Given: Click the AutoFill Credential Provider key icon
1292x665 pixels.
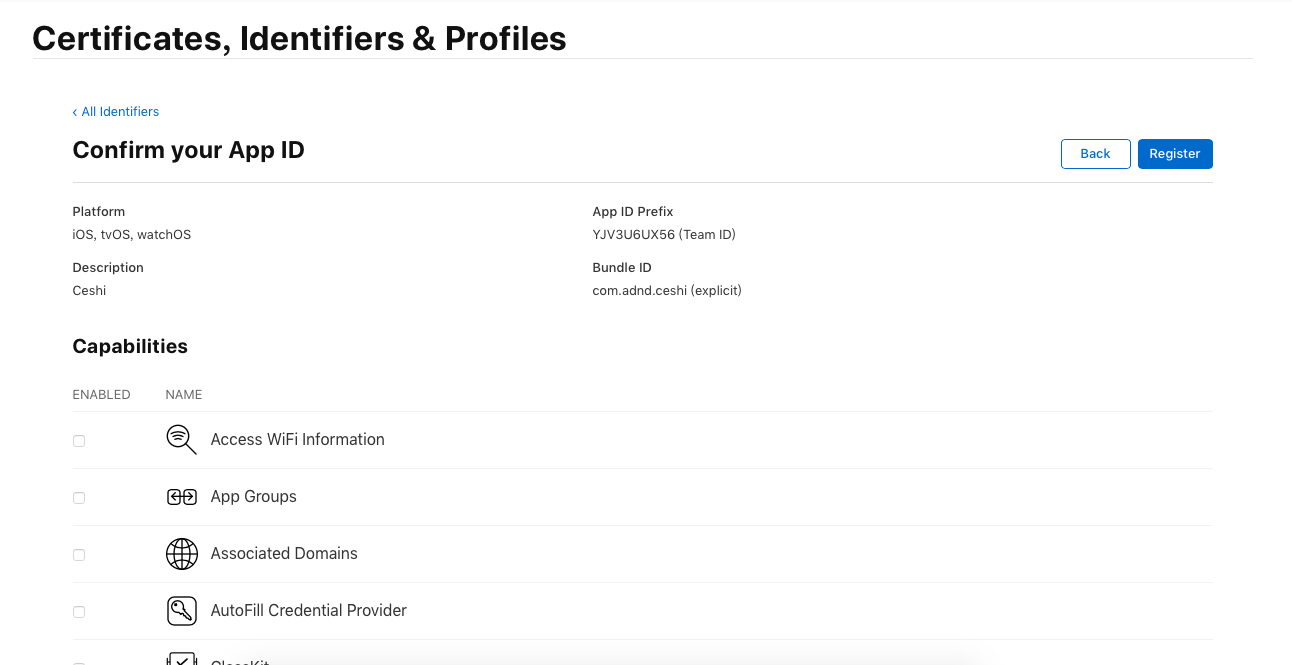Looking at the screenshot, I should tap(181, 611).
